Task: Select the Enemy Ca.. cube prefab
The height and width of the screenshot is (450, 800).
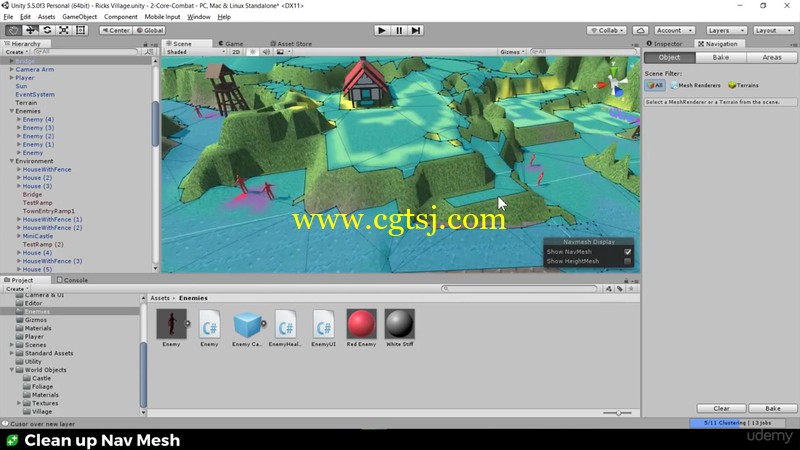Action: [247, 323]
